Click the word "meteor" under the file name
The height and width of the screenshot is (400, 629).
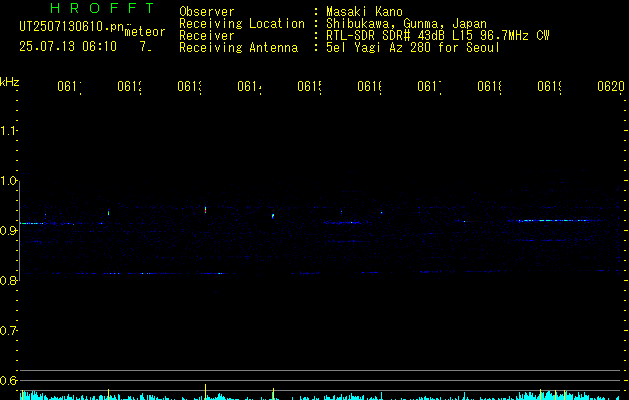(145, 32)
